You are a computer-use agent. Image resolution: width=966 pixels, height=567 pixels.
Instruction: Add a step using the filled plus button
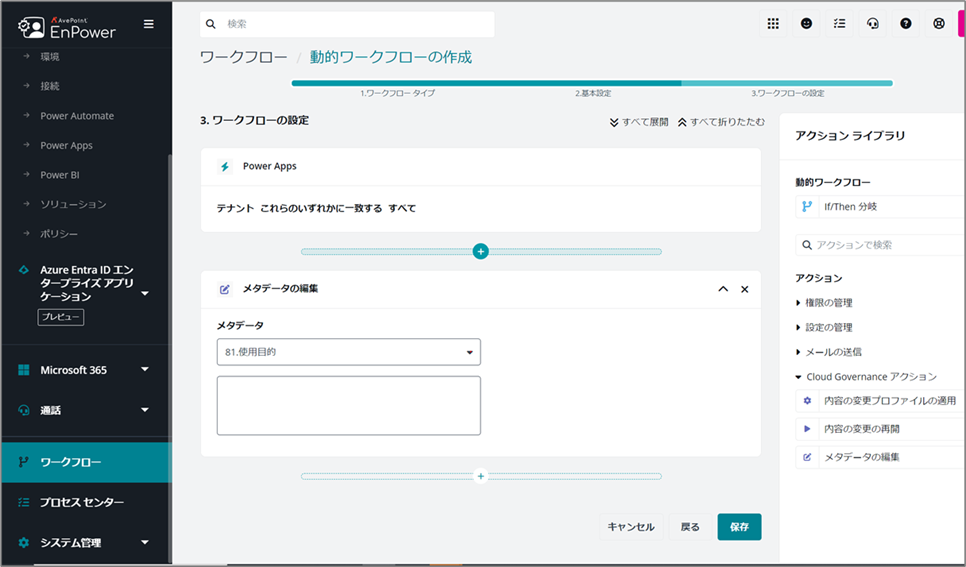point(481,251)
